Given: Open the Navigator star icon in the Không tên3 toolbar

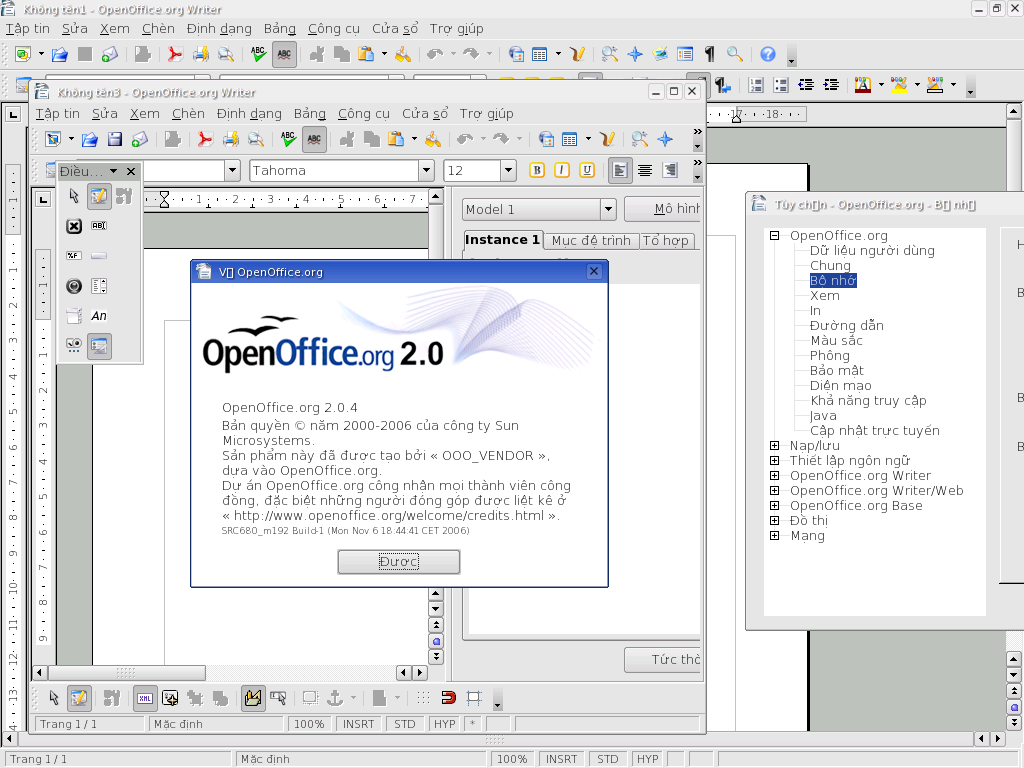Looking at the screenshot, I should [x=665, y=139].
